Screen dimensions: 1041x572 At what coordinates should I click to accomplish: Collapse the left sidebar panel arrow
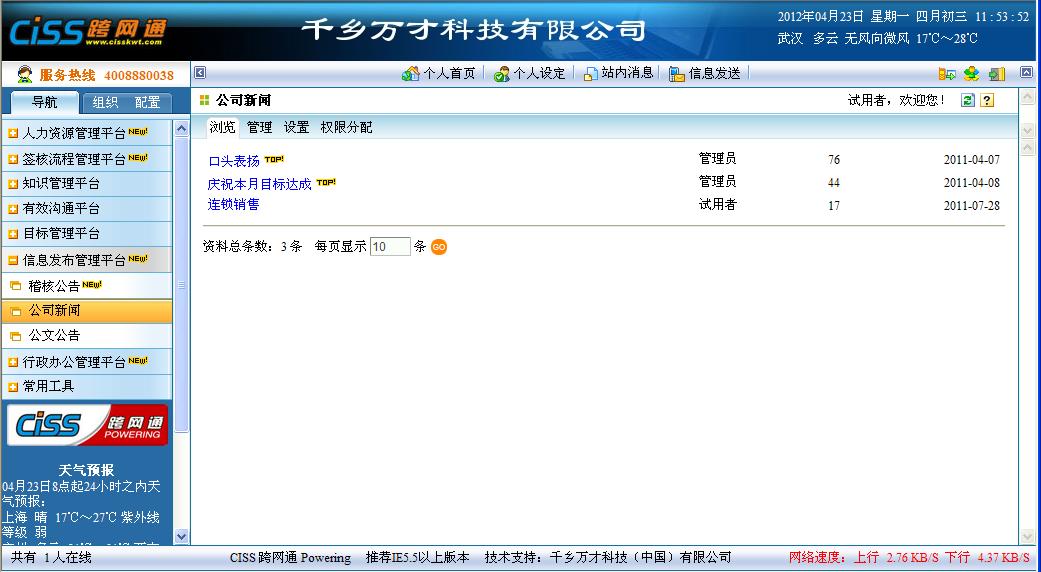[x=200, y=73]
